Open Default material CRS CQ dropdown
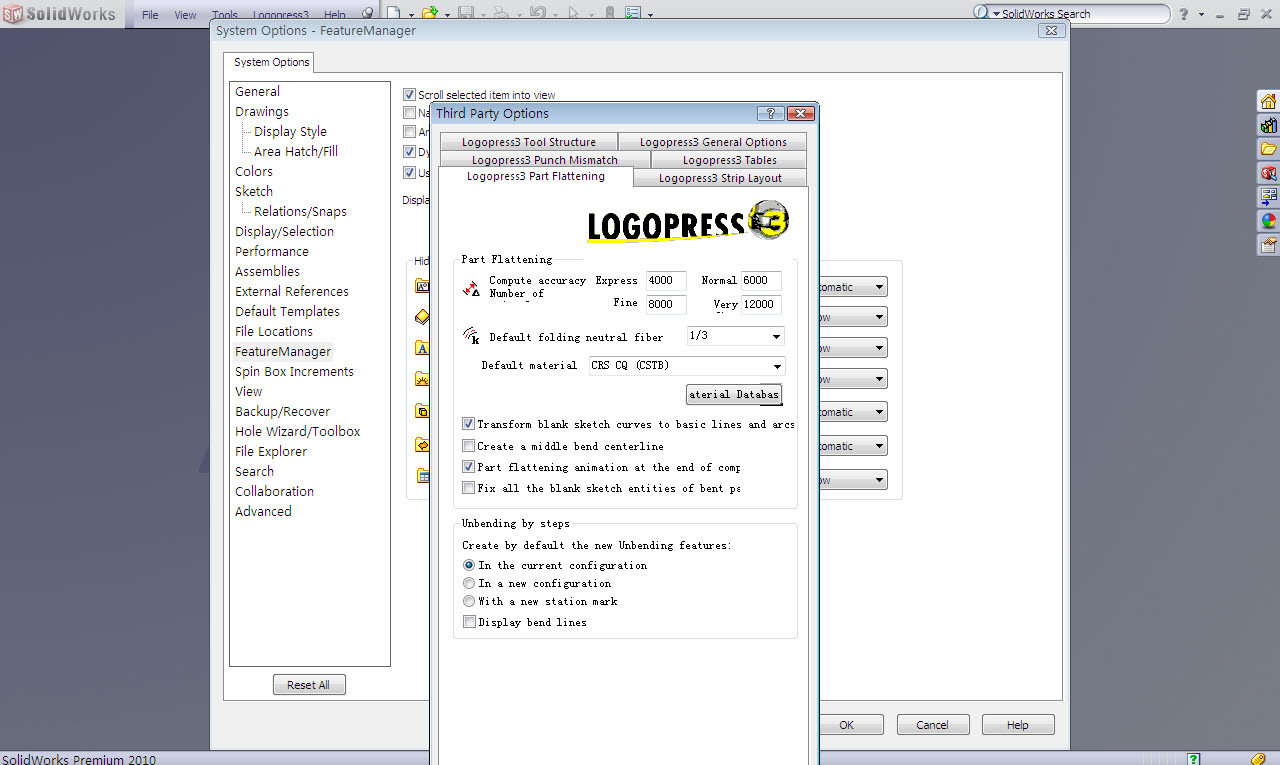The image size is (1280, 765). 686,366
